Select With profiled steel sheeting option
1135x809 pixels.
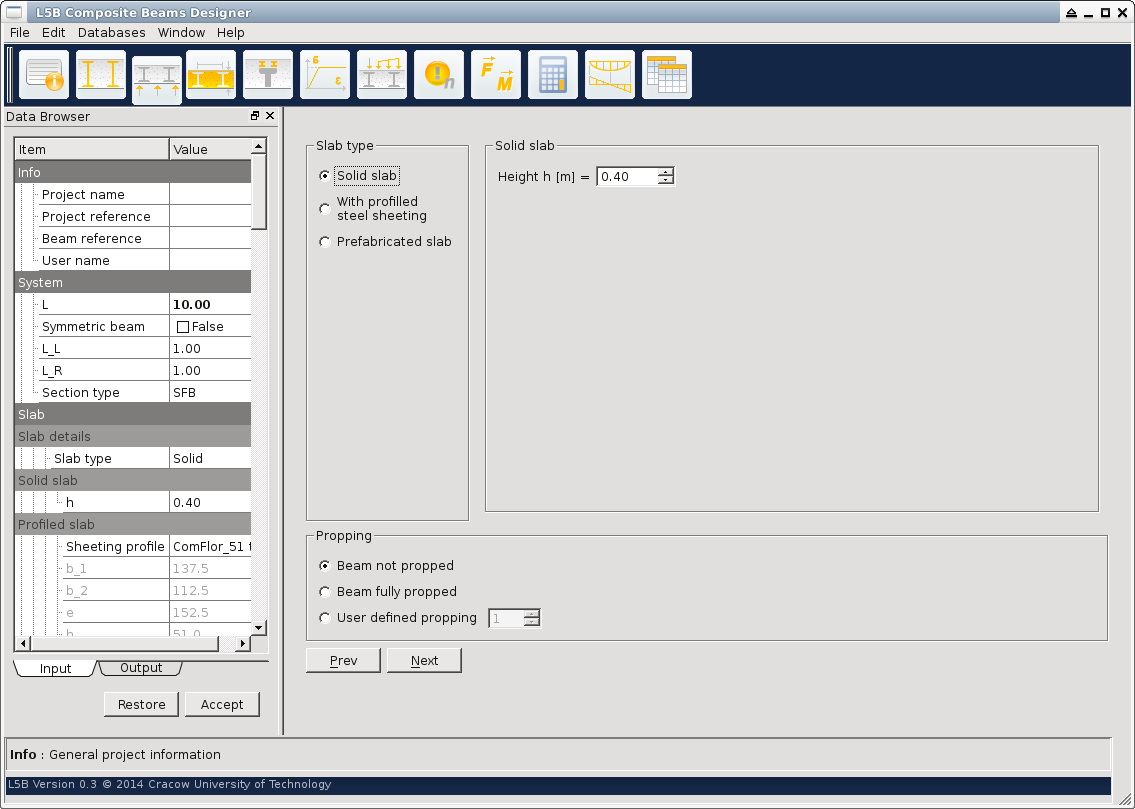coord(325,209)
